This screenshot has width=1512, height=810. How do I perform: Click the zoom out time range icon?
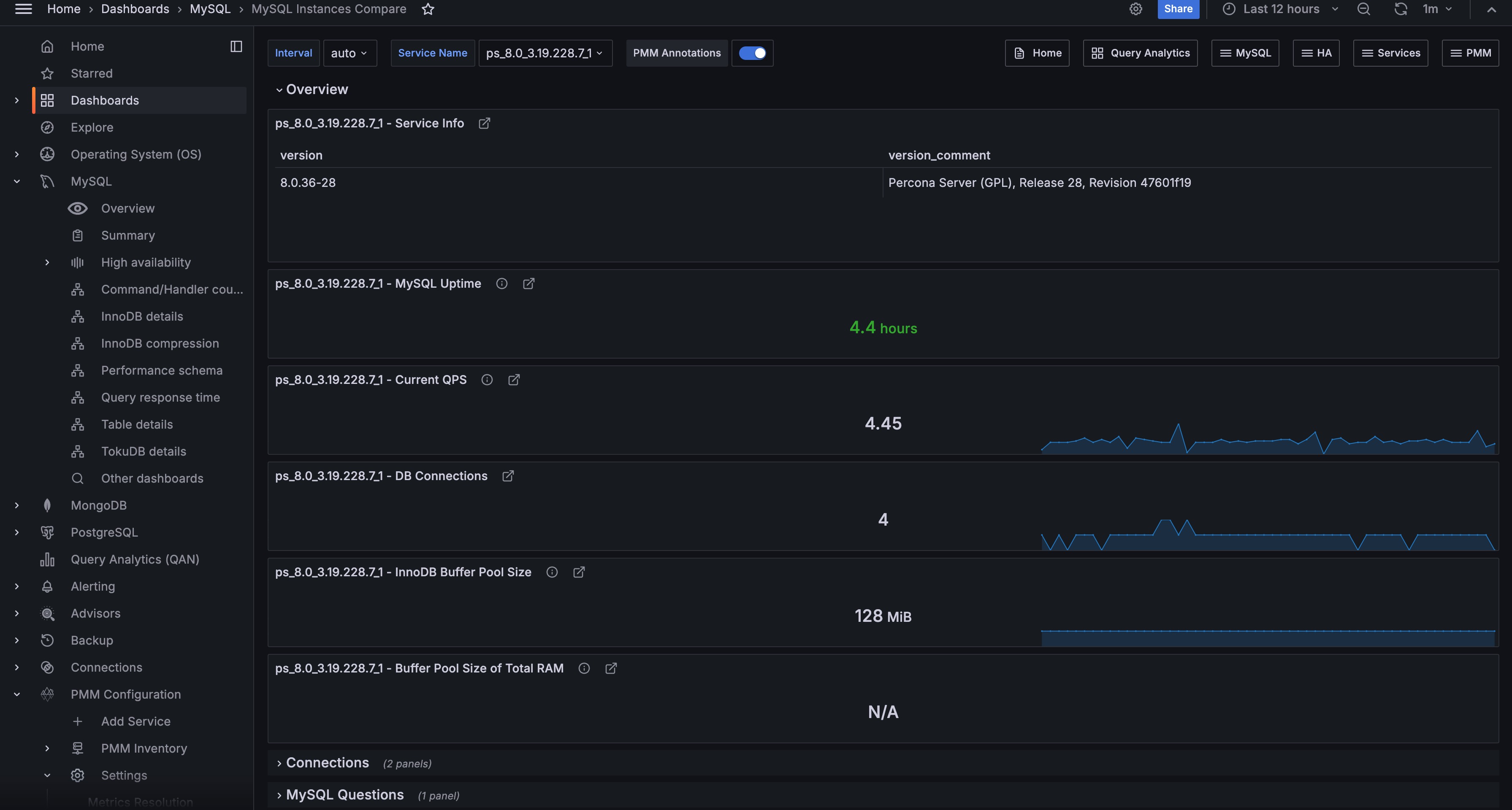pos(1363,9)
